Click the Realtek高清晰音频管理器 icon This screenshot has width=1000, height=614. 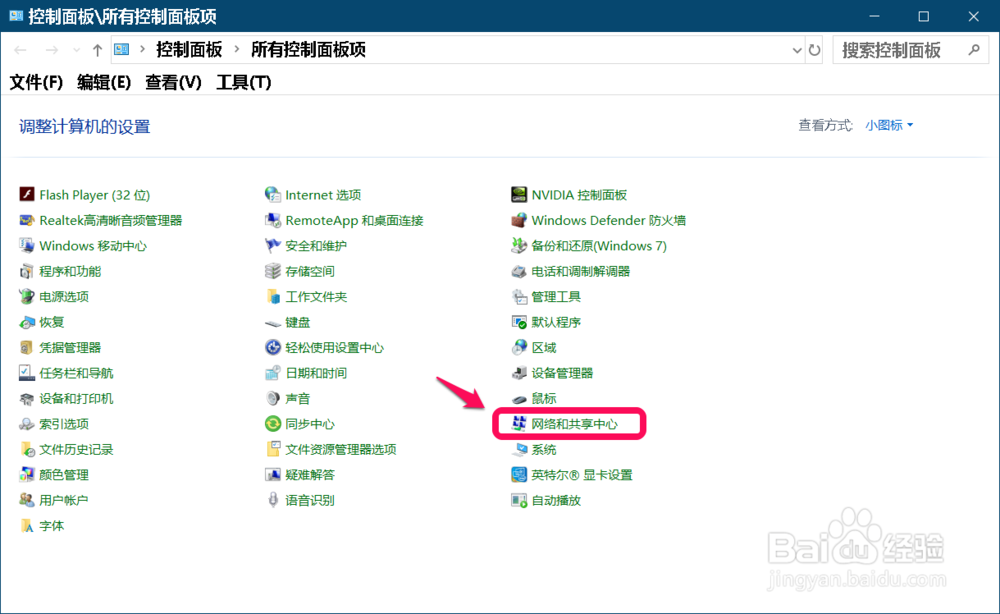(27, 220)
